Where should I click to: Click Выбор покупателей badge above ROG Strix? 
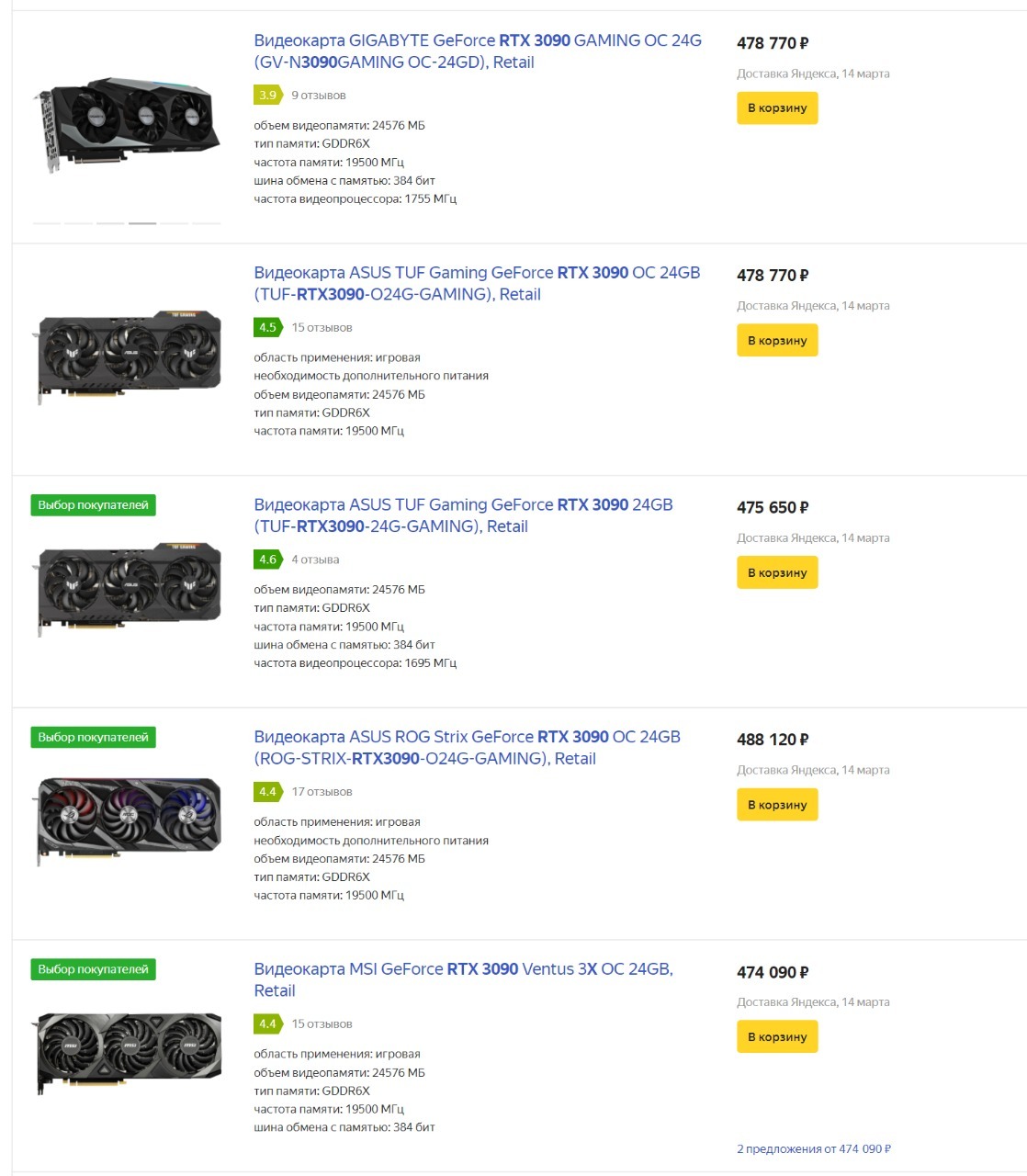(93, 738)
